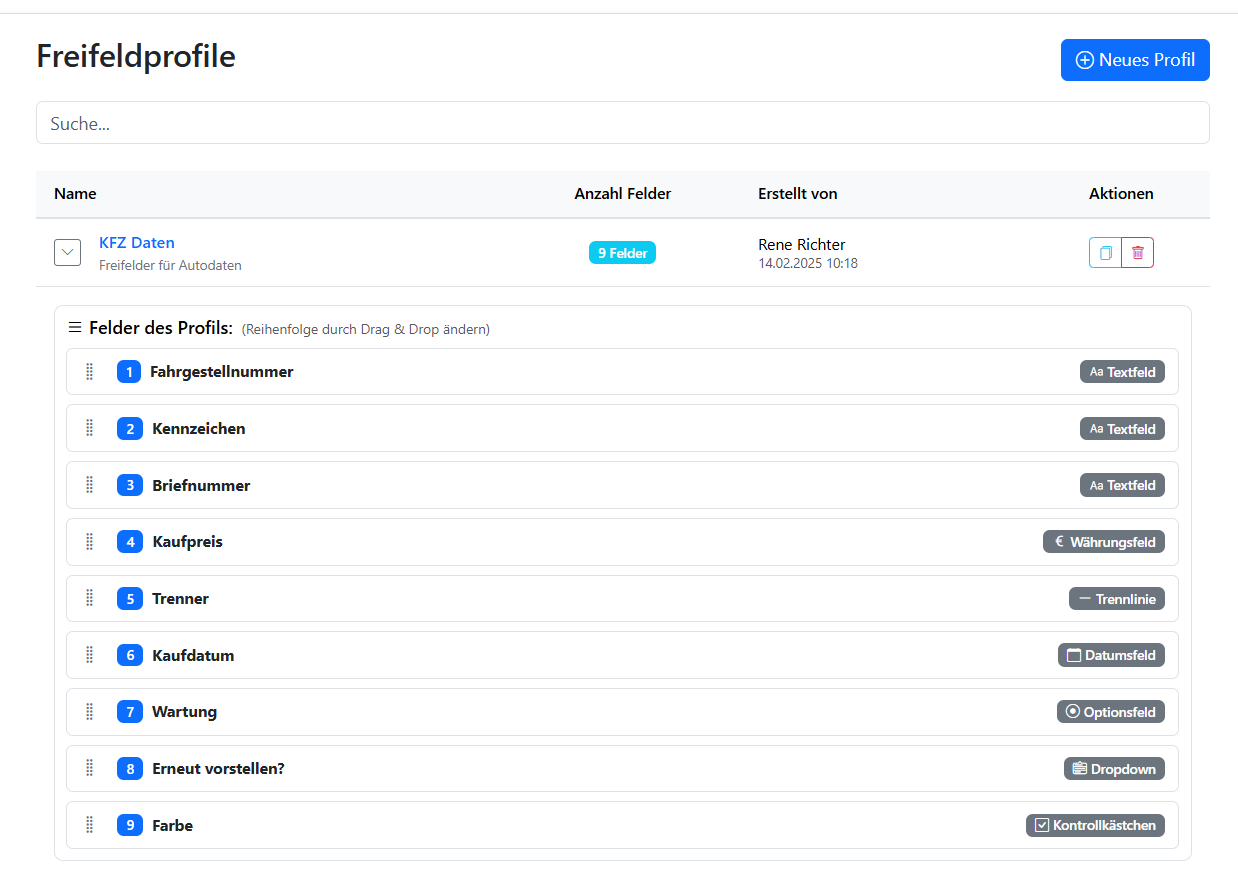Click the drag handle beside Farbe
Image resolution: width=1238 pixels, height=878 pixels.
(89, 825)
